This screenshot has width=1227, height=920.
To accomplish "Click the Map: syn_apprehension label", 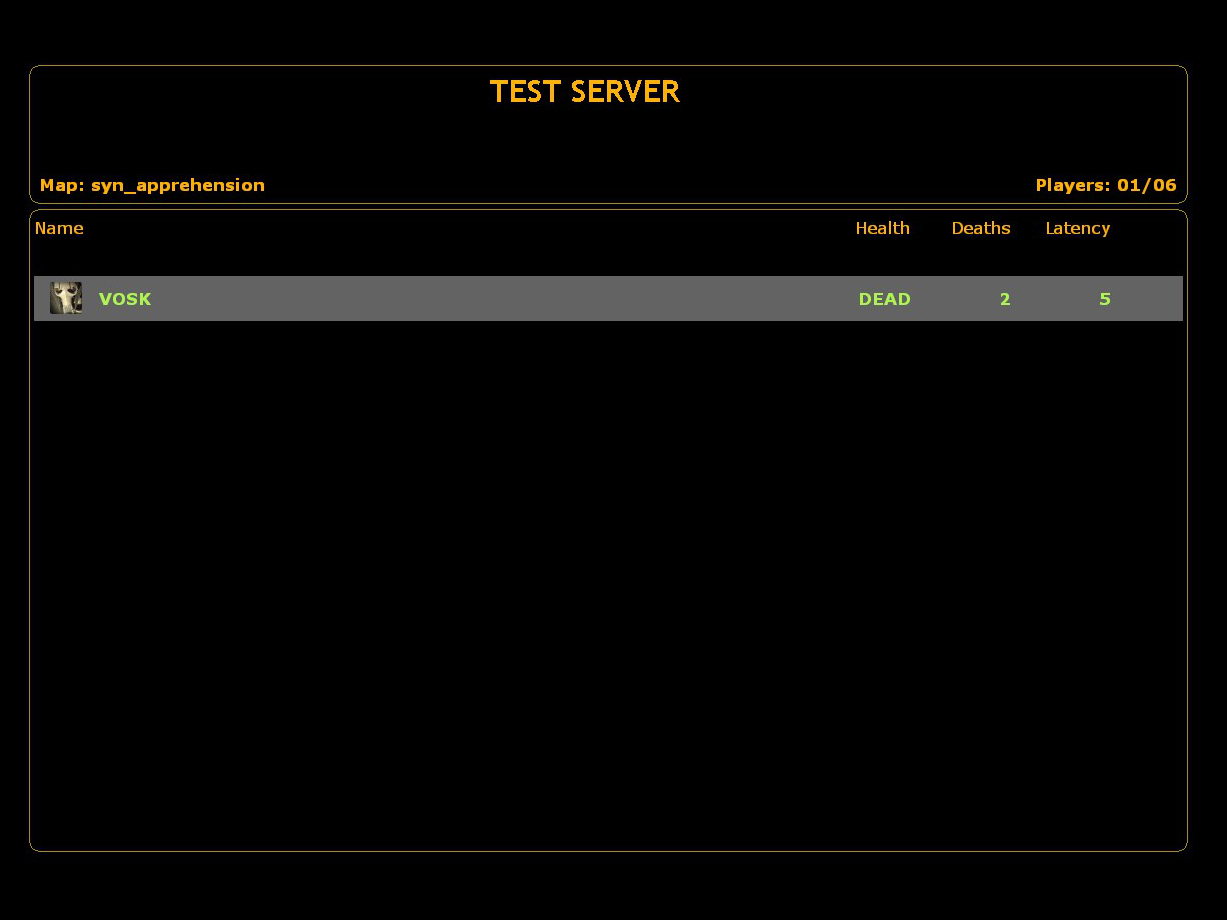I will pos(152,185).
